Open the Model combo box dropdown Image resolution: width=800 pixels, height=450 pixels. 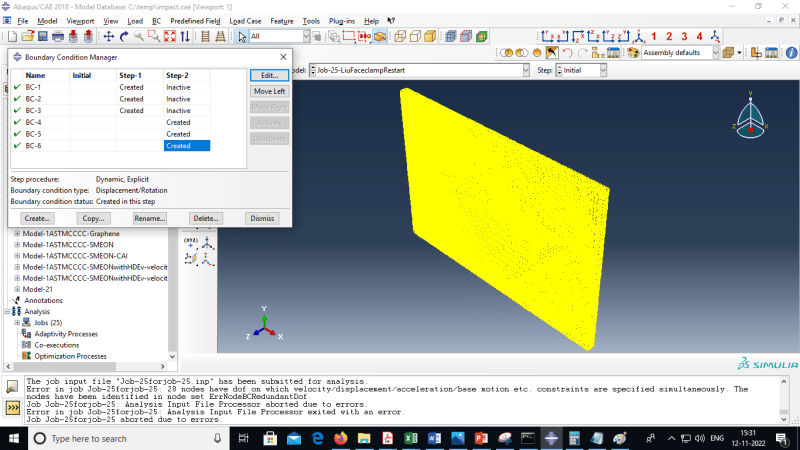[x=526, y=70]
